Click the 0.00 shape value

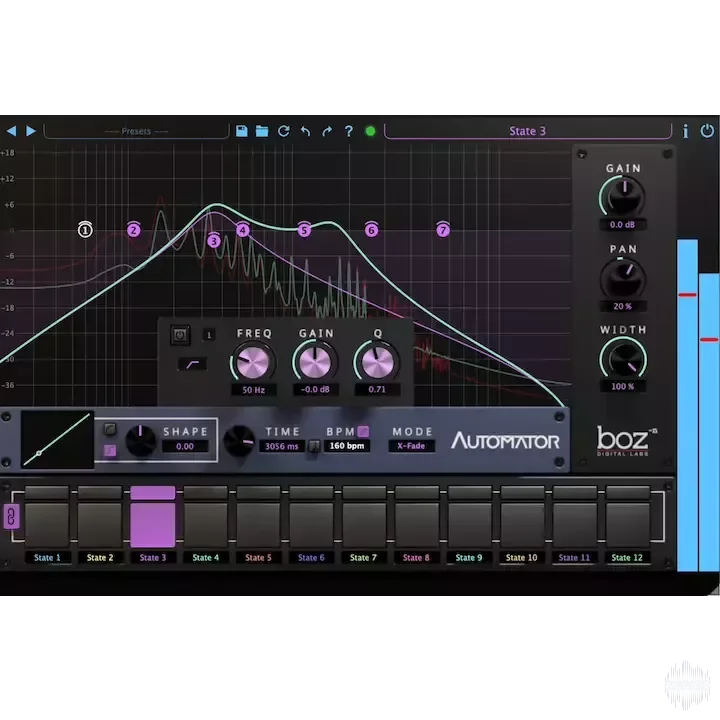185,446
